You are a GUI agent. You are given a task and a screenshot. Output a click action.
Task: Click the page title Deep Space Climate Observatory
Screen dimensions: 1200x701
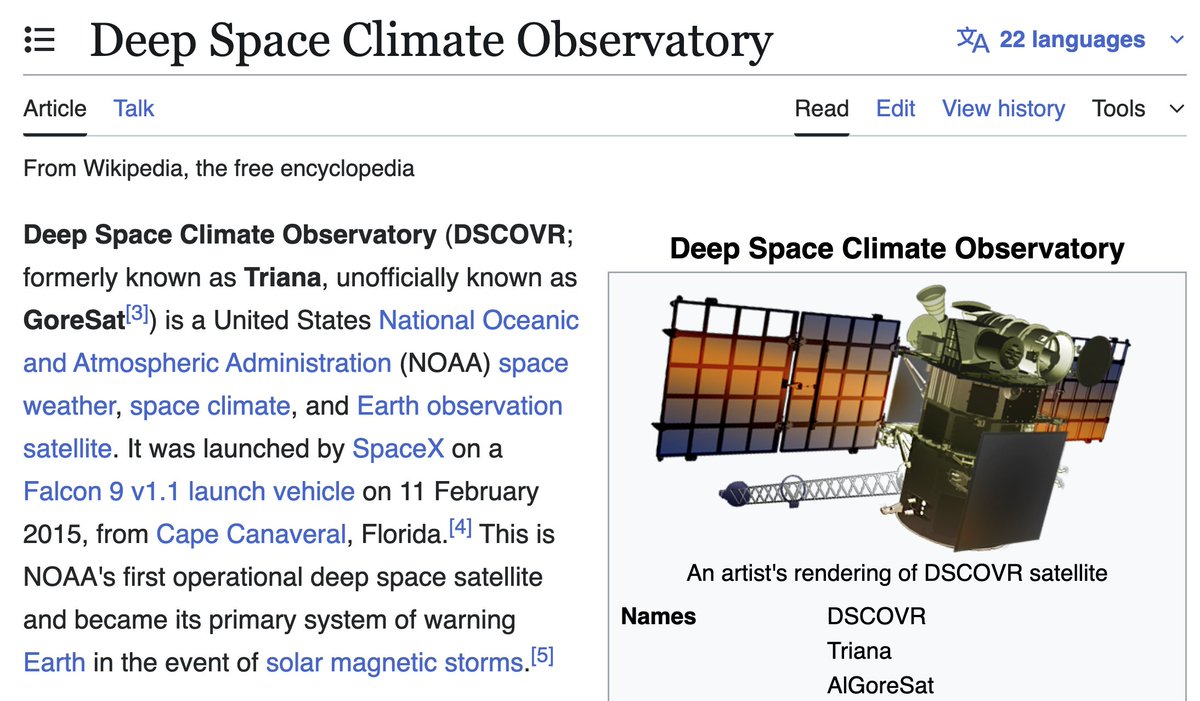tap(431, 41)
